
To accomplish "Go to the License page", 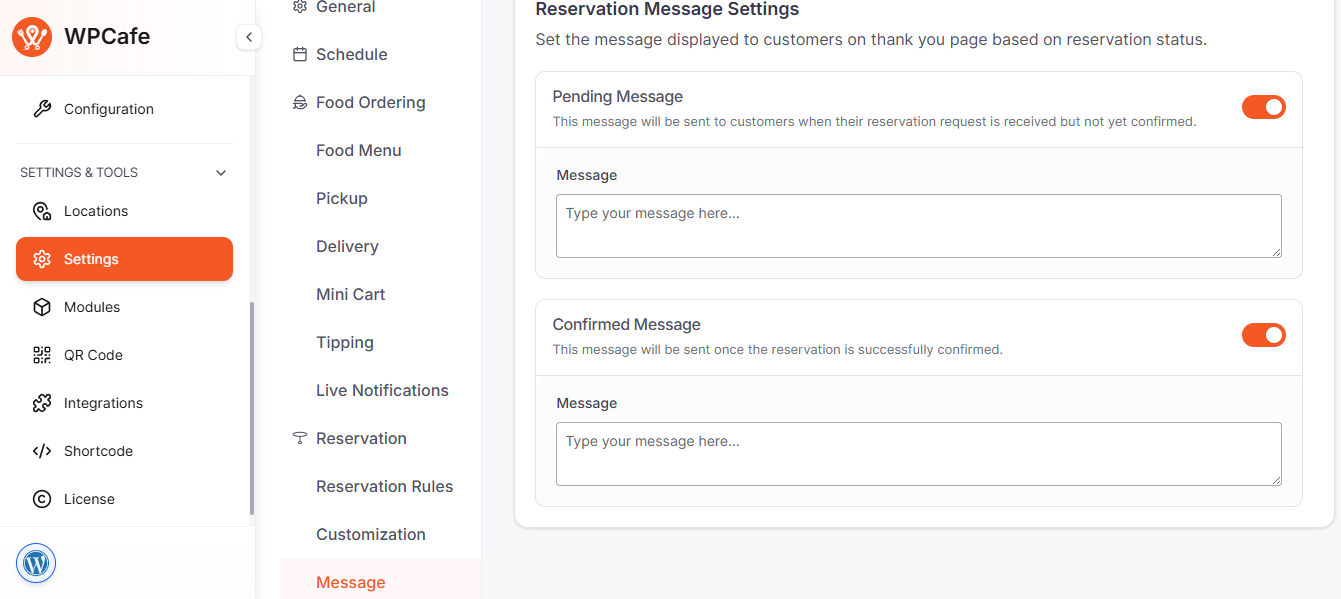I will (x=89, y=499).
